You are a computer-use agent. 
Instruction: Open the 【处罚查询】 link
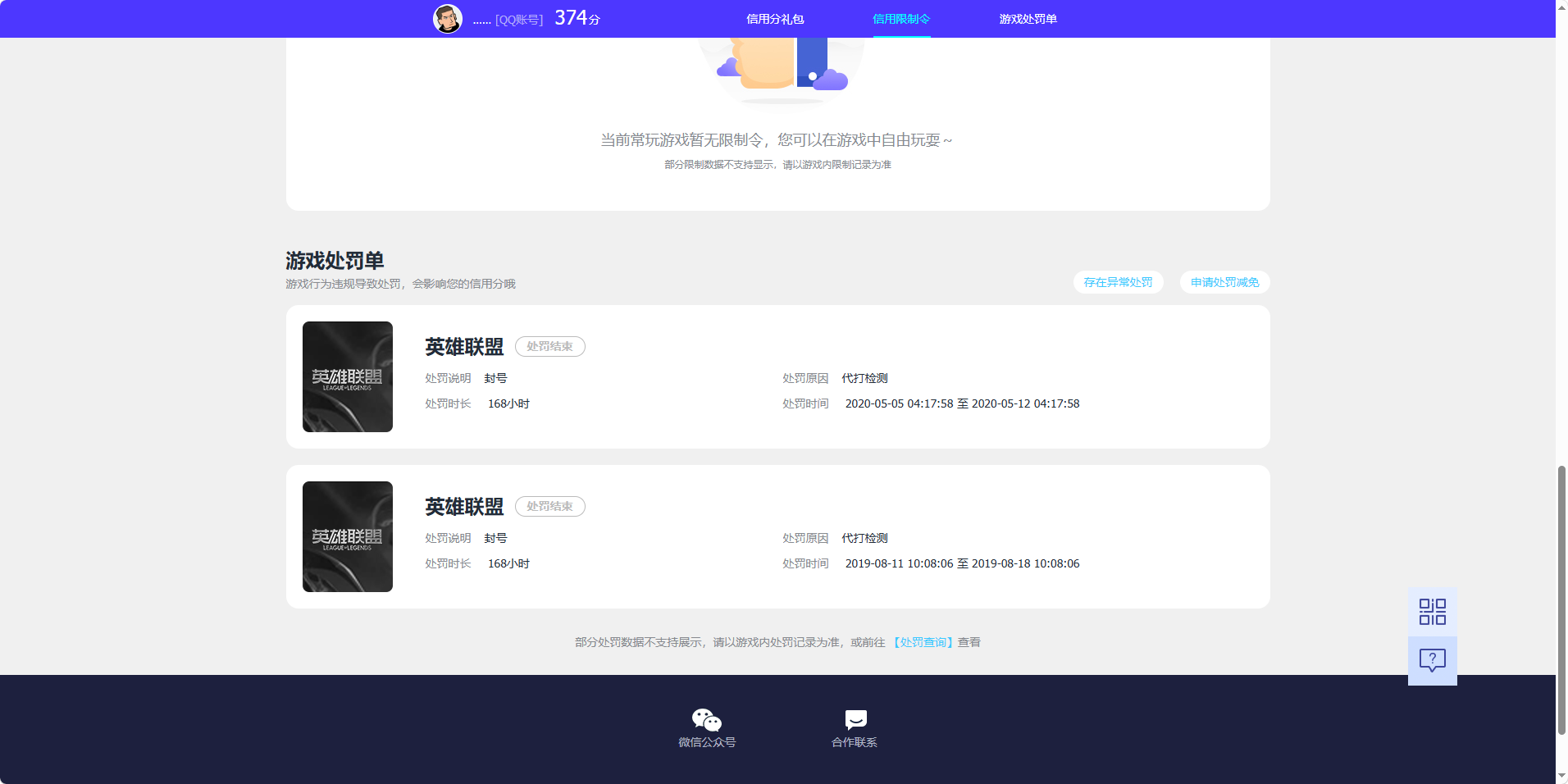923,642
